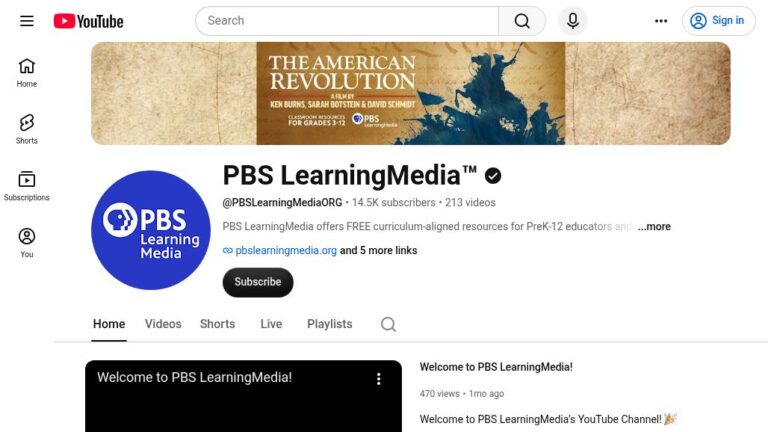This screenshot has height=432, width=768.
Task: Open Shorts in the sidebar
Action: pos(27,130)
